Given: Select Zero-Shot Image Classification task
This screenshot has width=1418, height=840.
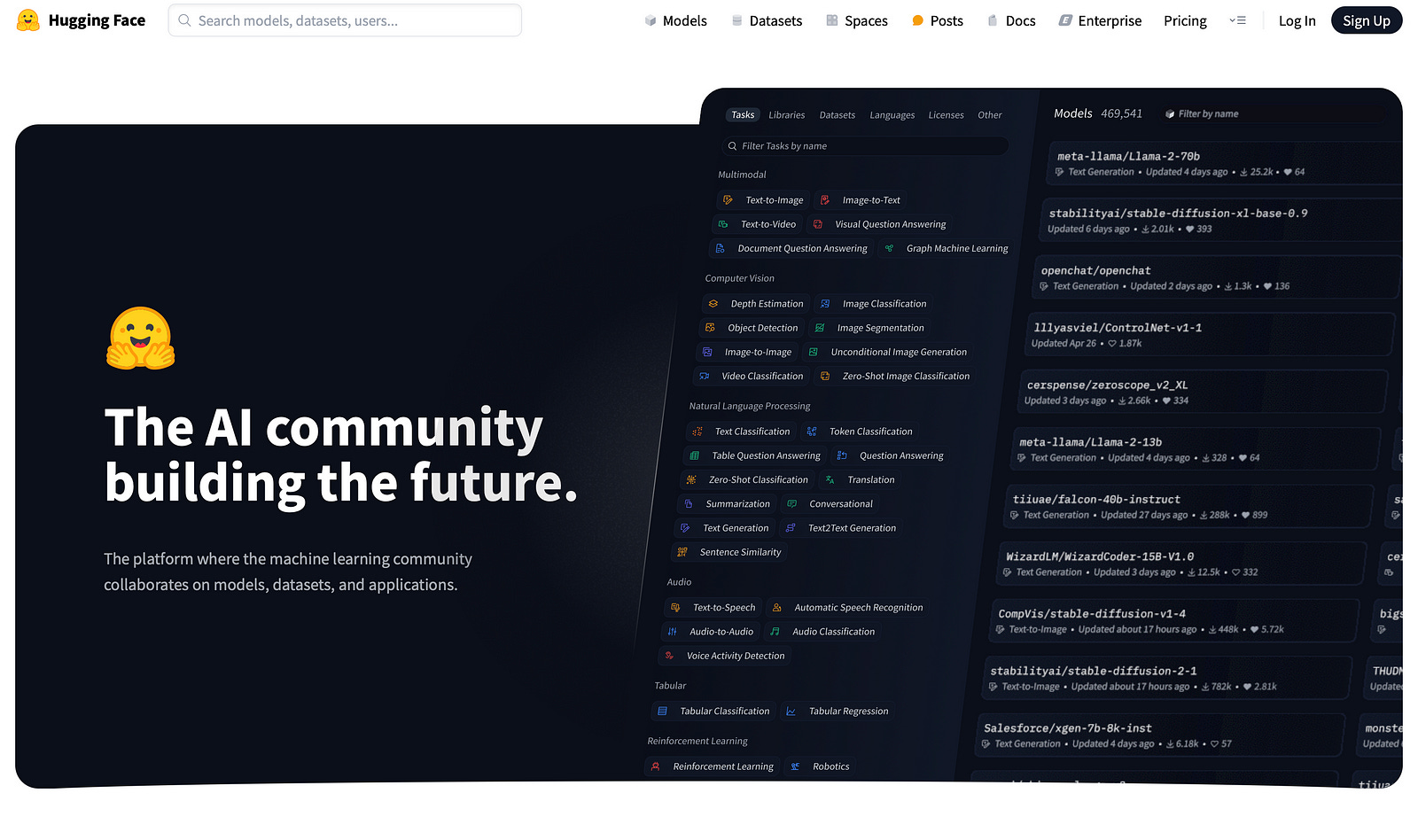Looking at the screenshot, I should click(894, 377).
